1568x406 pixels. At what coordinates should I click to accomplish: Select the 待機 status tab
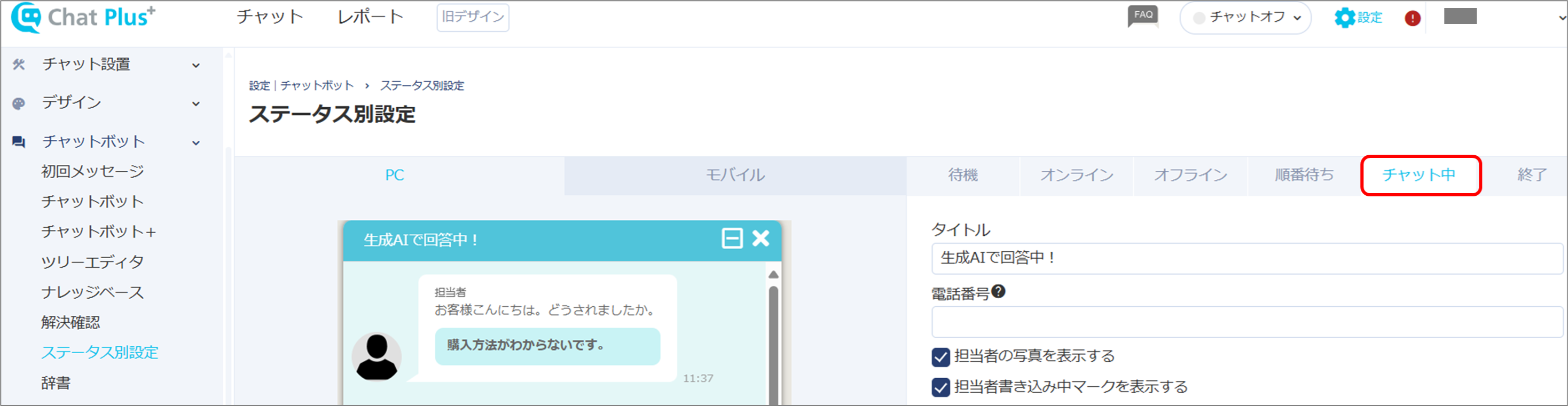pos(963,176)
